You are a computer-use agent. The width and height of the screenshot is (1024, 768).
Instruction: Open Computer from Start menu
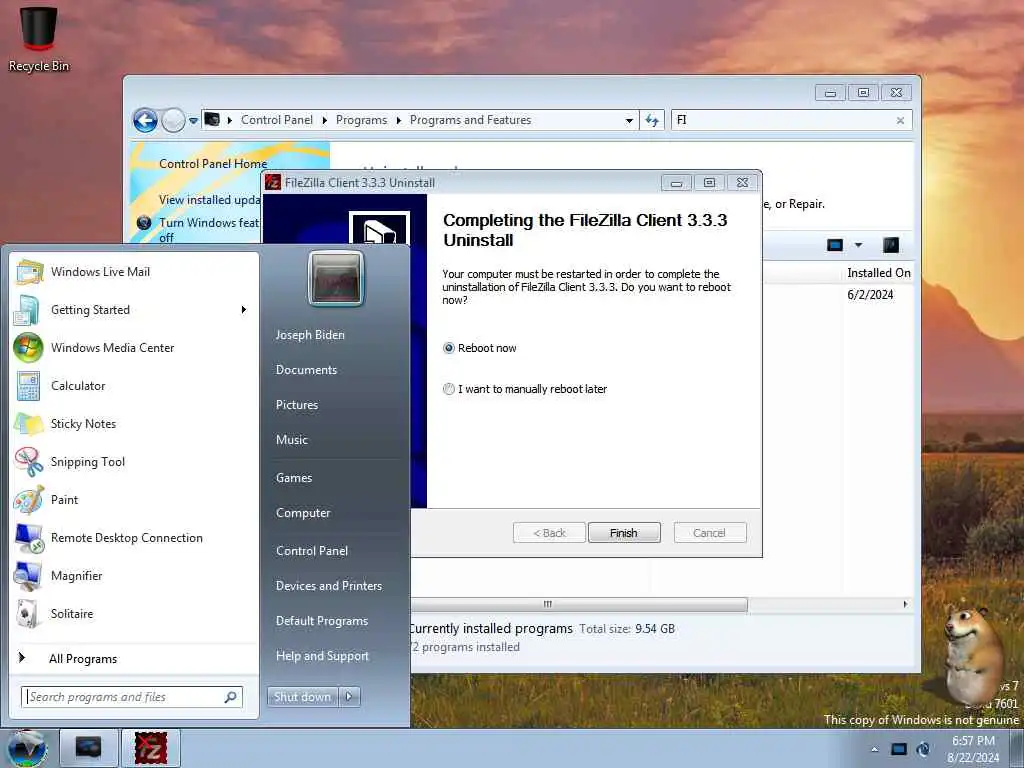303,513
